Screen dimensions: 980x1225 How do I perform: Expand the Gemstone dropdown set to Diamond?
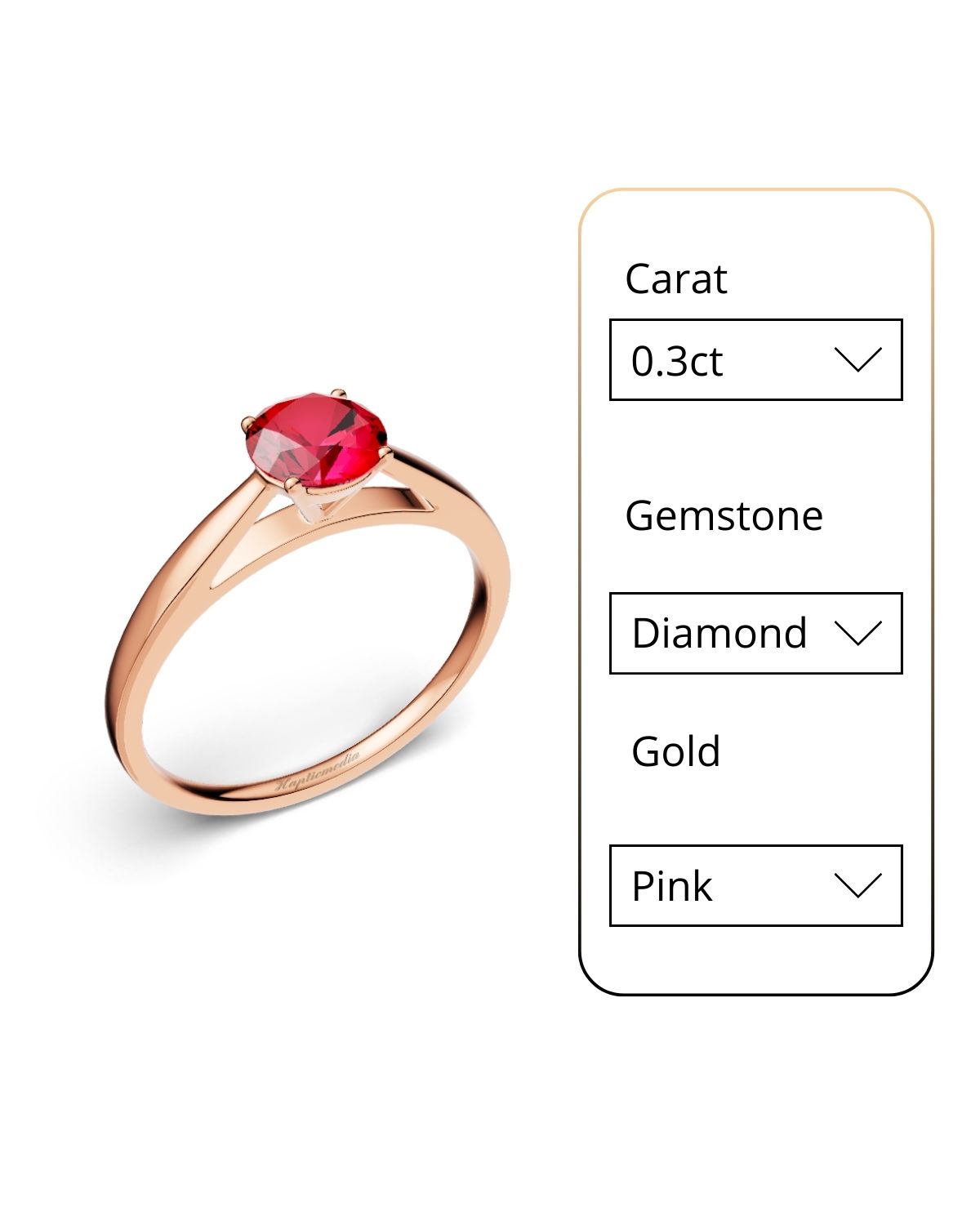(755, 633)
